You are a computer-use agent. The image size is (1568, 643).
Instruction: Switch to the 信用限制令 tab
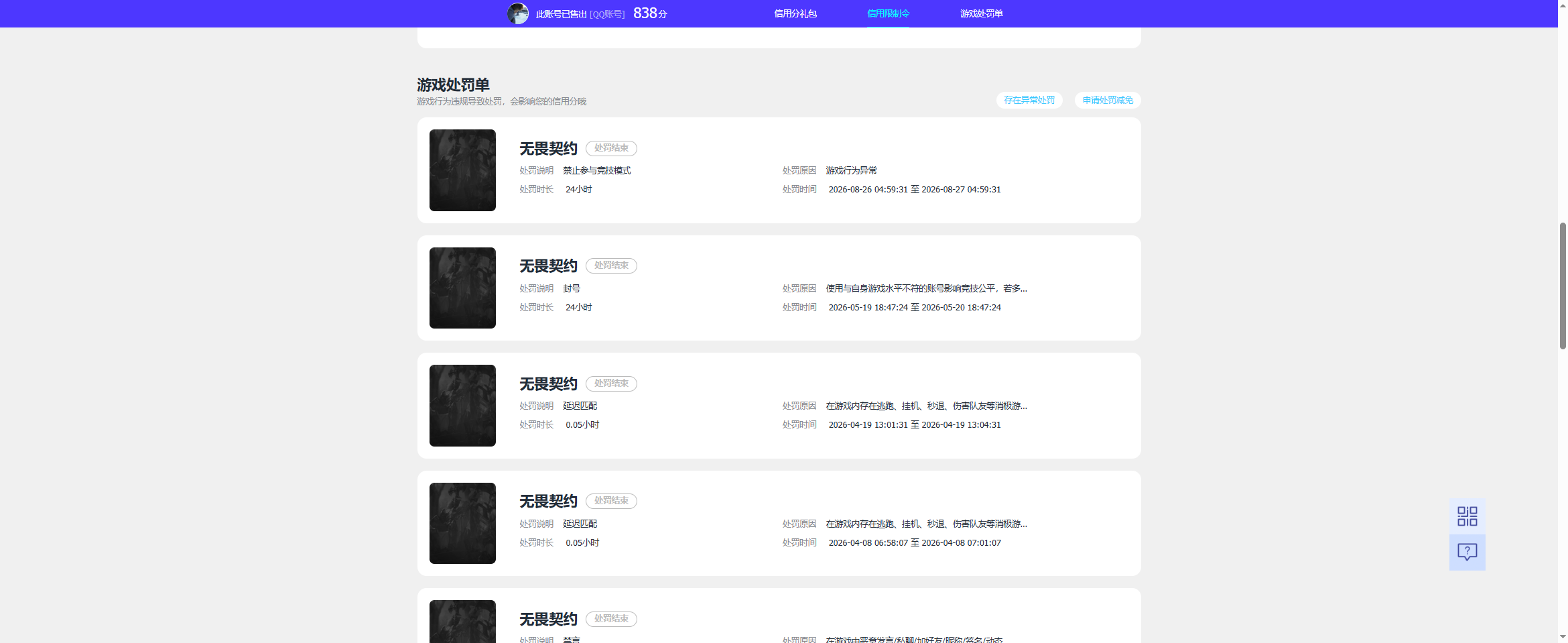pyautogui.click(x=888, y=13)
